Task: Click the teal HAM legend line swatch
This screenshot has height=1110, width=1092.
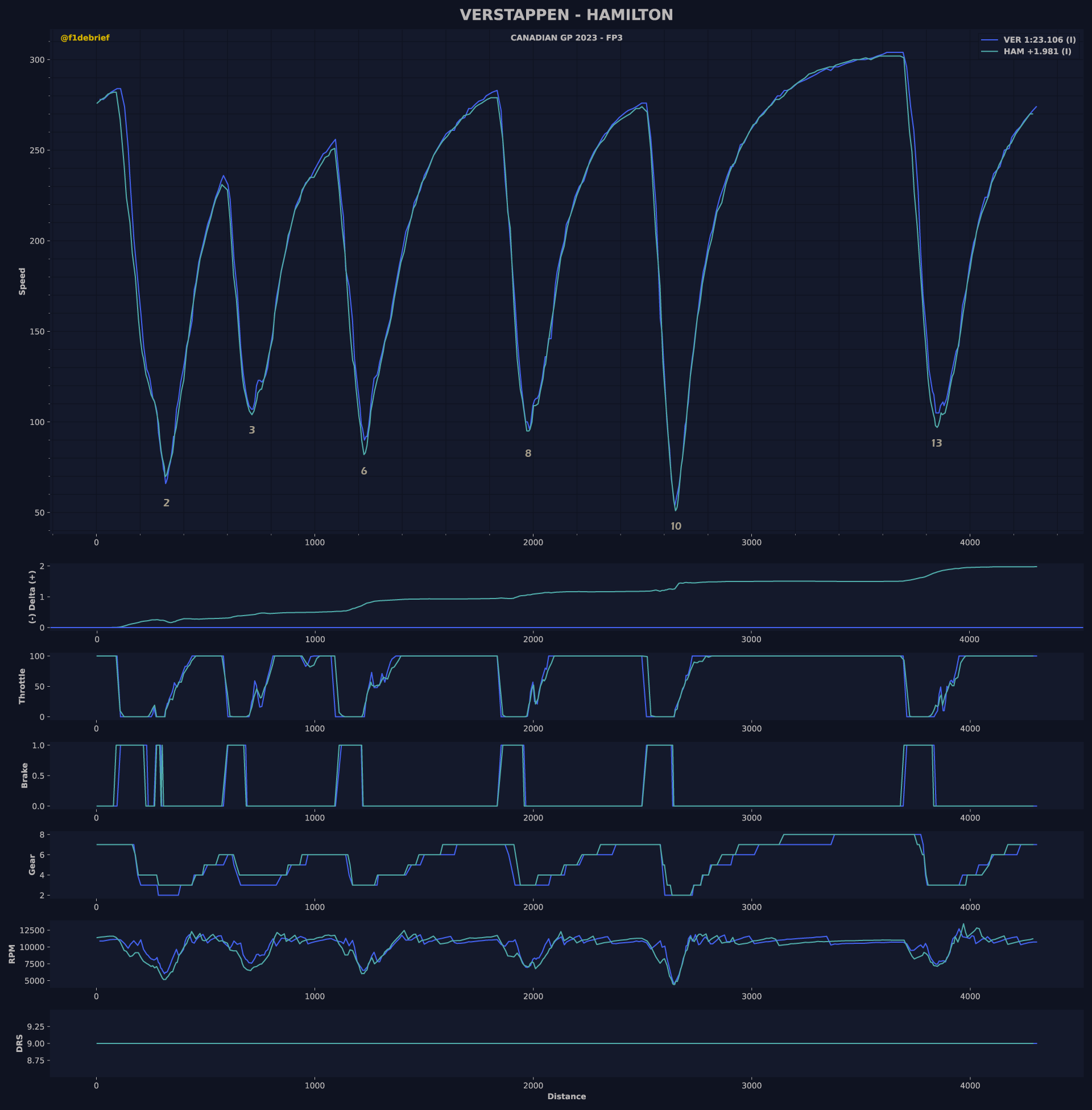Action: (990, 52)
